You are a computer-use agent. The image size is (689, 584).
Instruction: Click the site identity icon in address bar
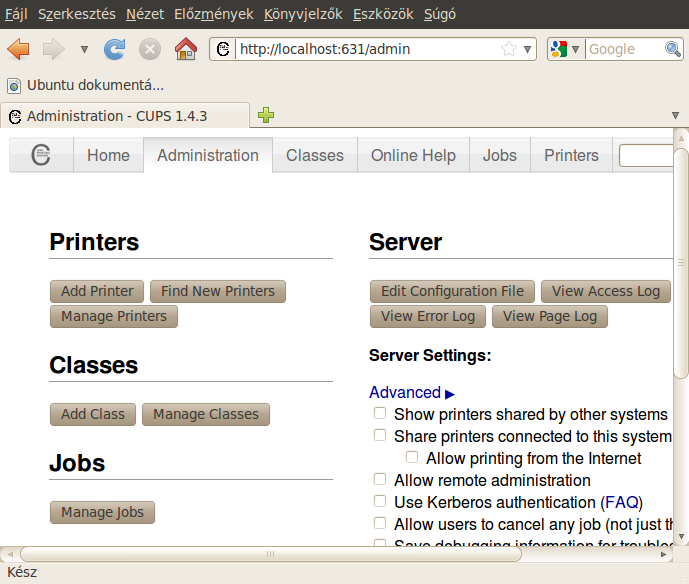(x=223, y=49)
